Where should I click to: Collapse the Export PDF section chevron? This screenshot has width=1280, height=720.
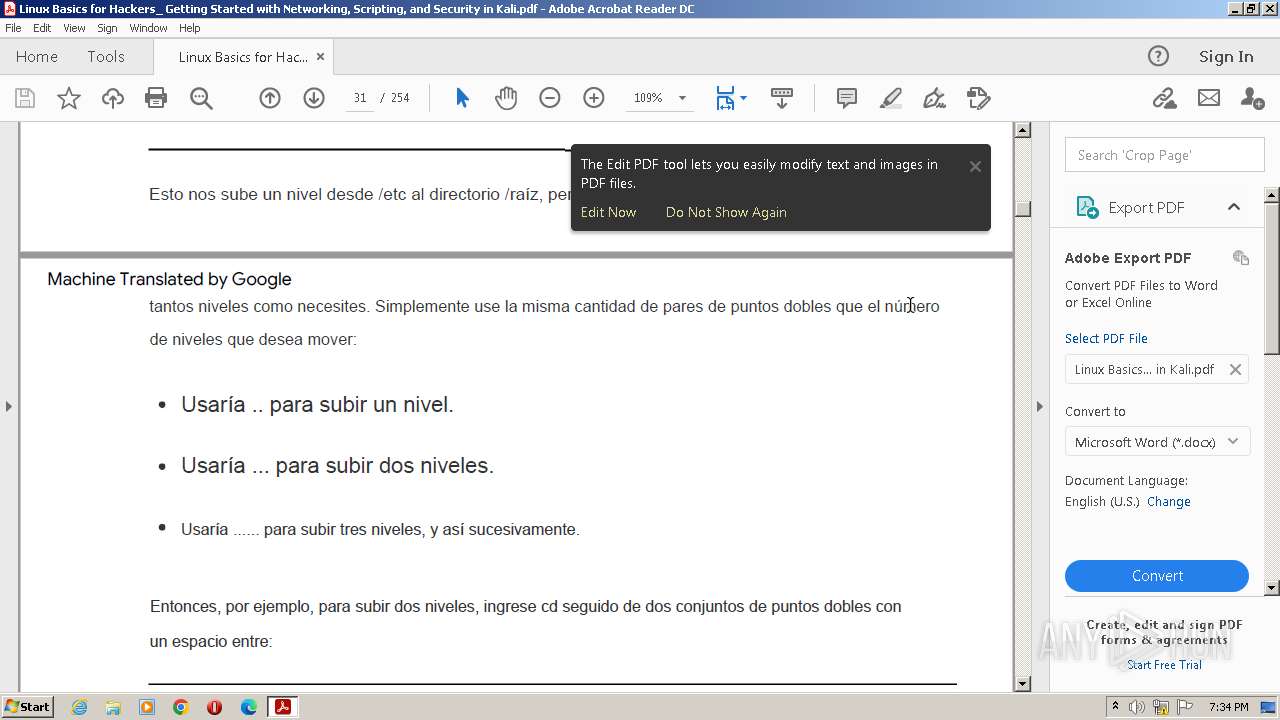pos(1234,207)
